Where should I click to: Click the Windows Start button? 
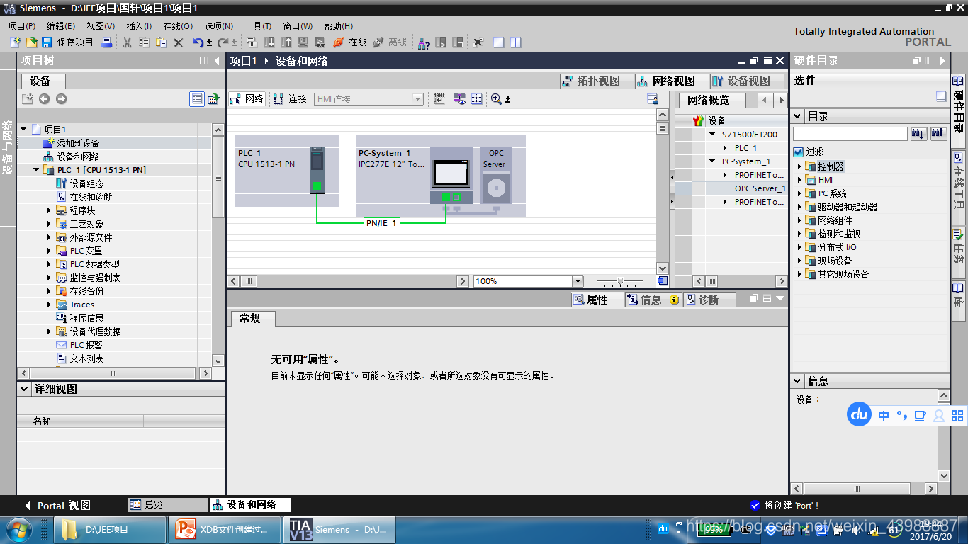19,530
